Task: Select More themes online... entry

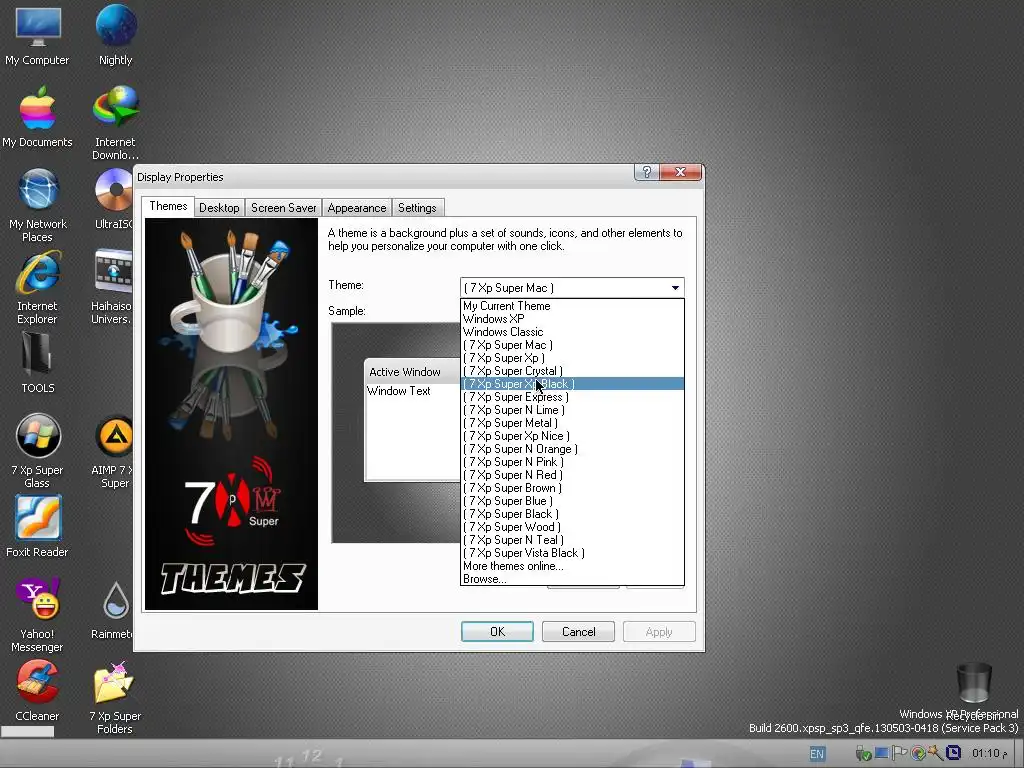Action: 572,566
